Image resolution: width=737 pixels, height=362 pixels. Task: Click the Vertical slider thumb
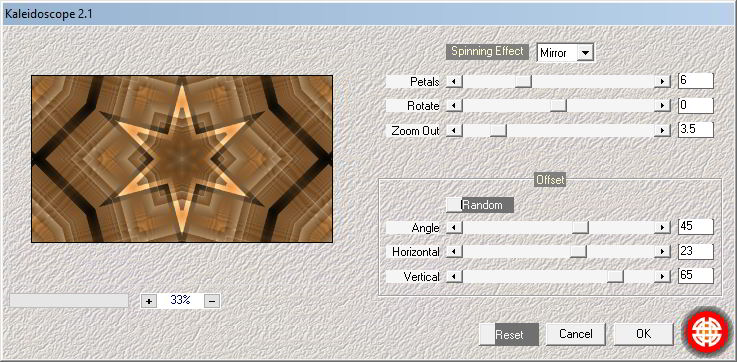coord(615,276)
